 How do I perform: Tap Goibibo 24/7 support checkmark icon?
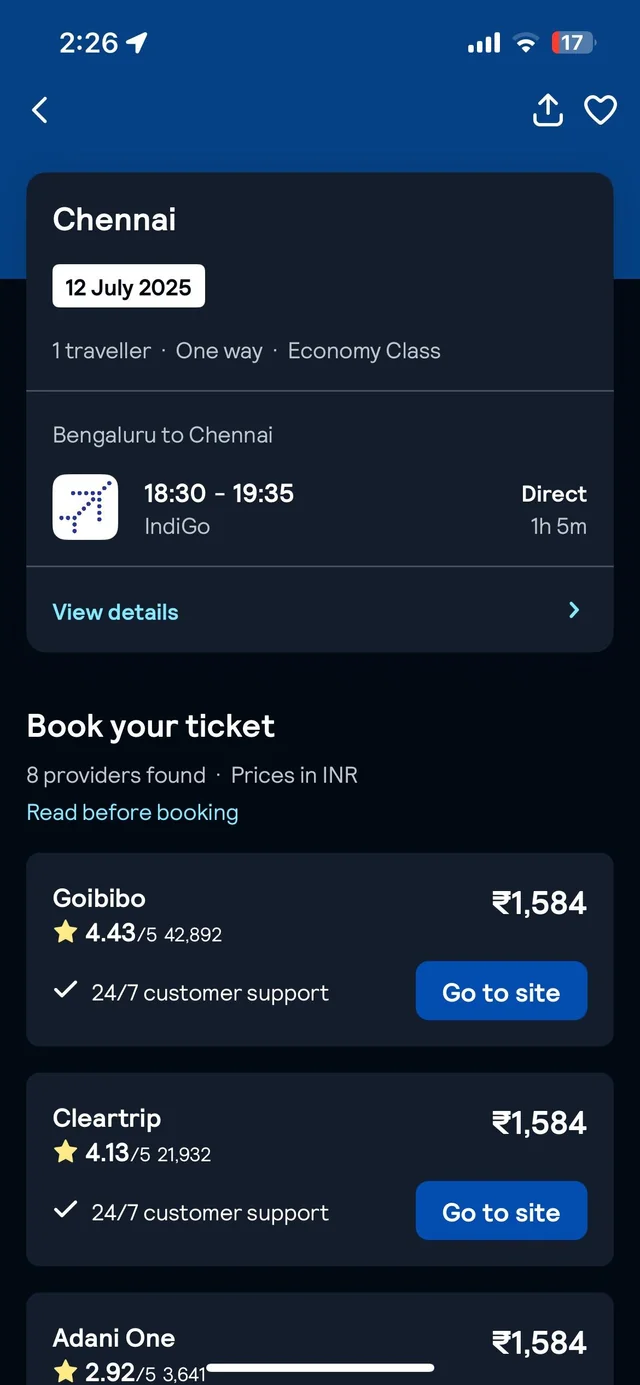pyautogui.click(x=66, y=991)
